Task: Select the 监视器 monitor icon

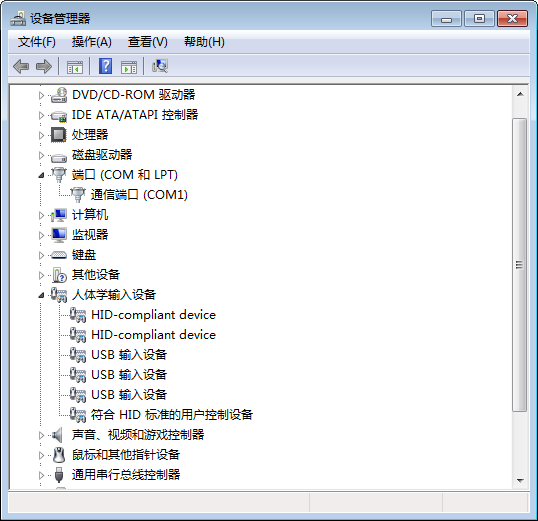Action: (x=59, y=235)
